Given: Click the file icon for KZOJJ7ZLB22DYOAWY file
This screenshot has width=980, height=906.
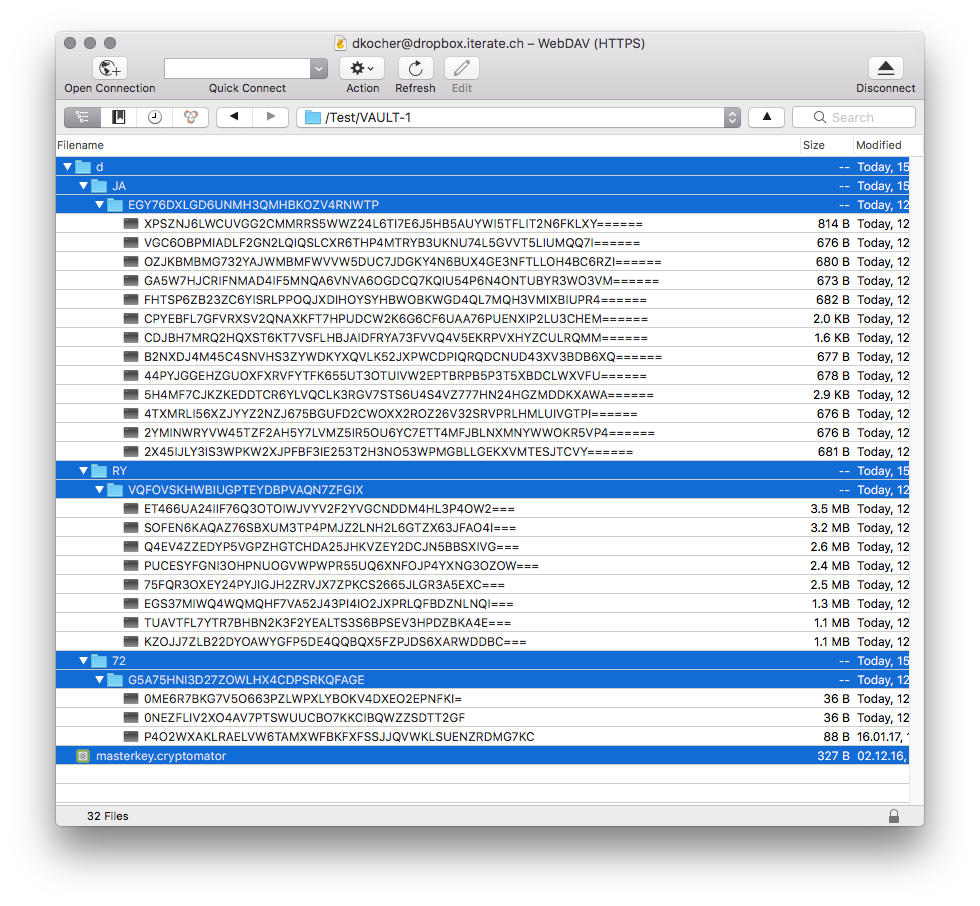Looking at the screenshot, I should (131, 642).
